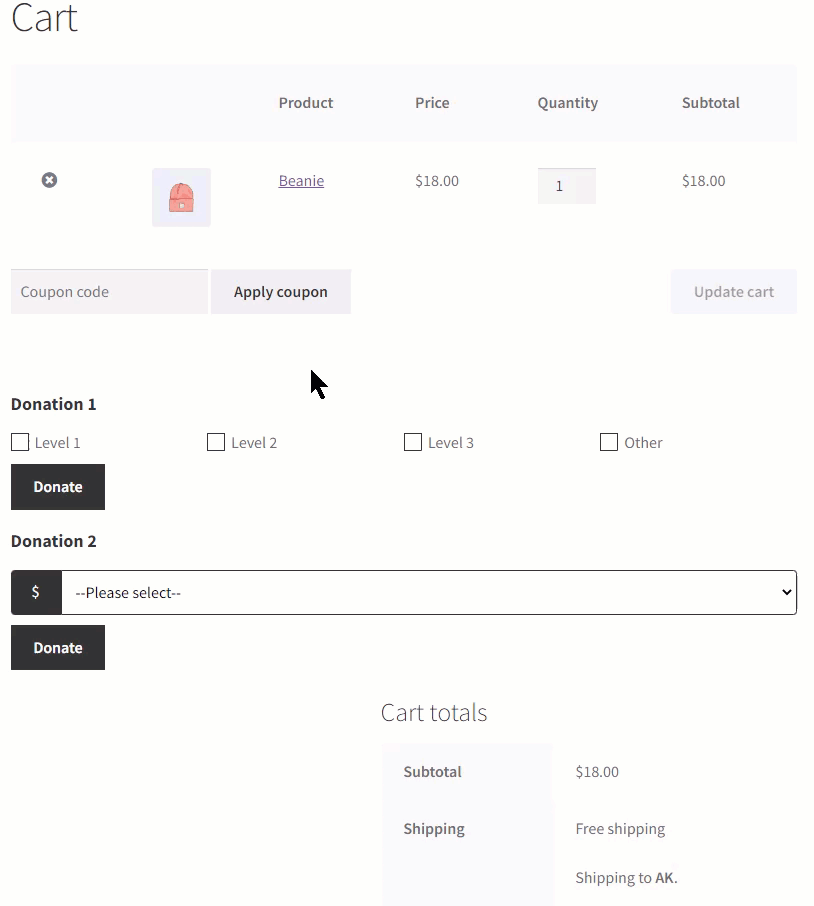This screenshot has width=814, height=906.
Task: Tick the Level 2 donation checkbox
Action: (x=216, y=442)
